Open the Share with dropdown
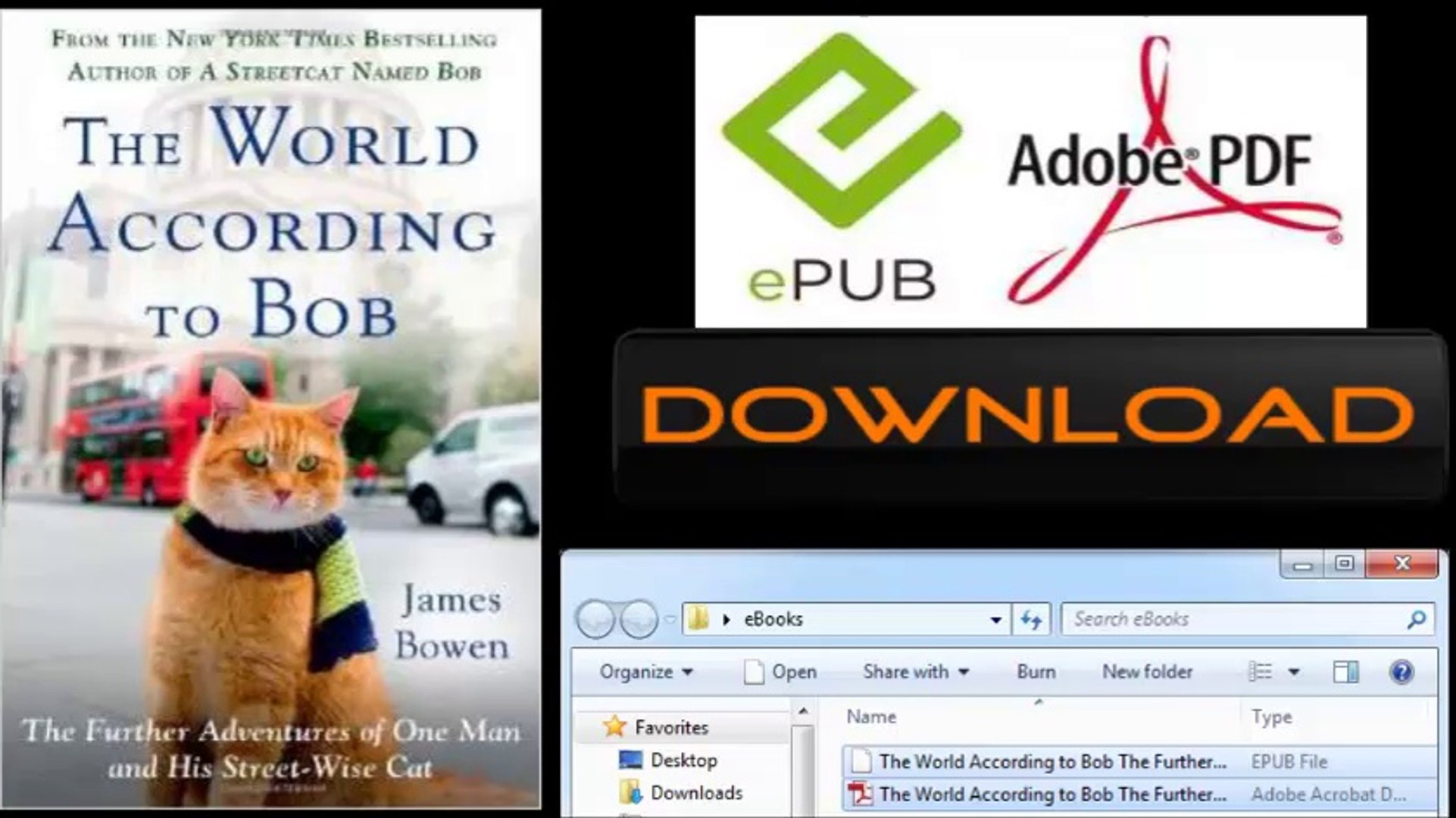The height and width of the screenshot is (818, 1456). (915, 672)
